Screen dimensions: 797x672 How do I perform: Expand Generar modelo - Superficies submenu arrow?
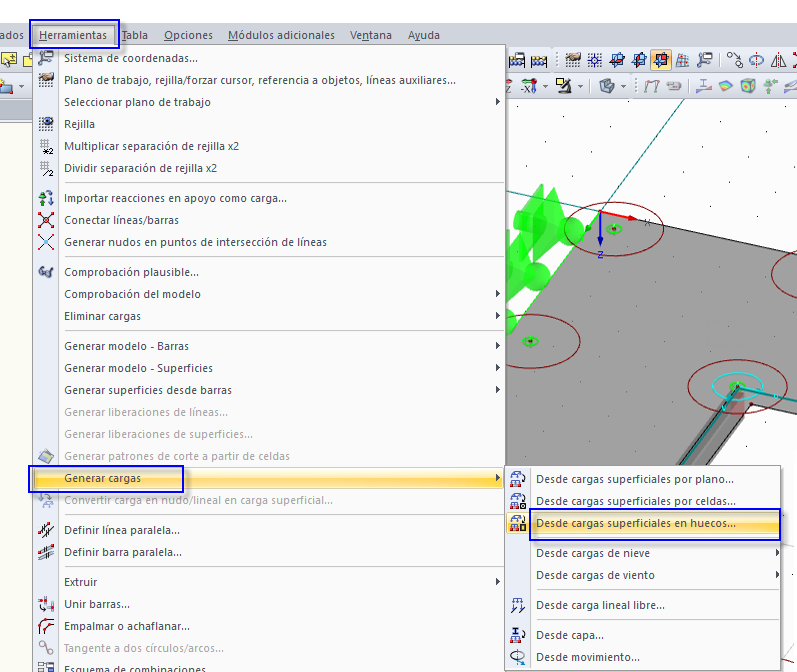pos(498,368)
